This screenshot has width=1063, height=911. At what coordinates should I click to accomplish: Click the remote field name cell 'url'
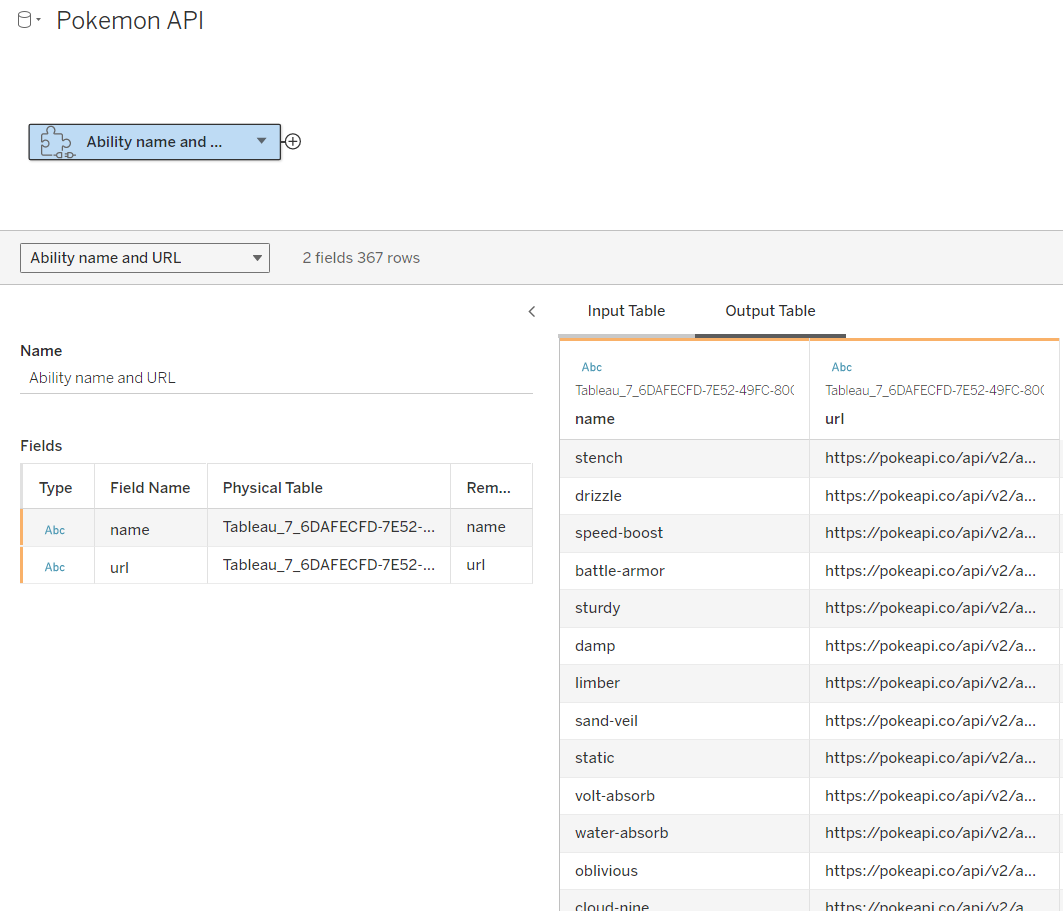click(x=492, y=565)
